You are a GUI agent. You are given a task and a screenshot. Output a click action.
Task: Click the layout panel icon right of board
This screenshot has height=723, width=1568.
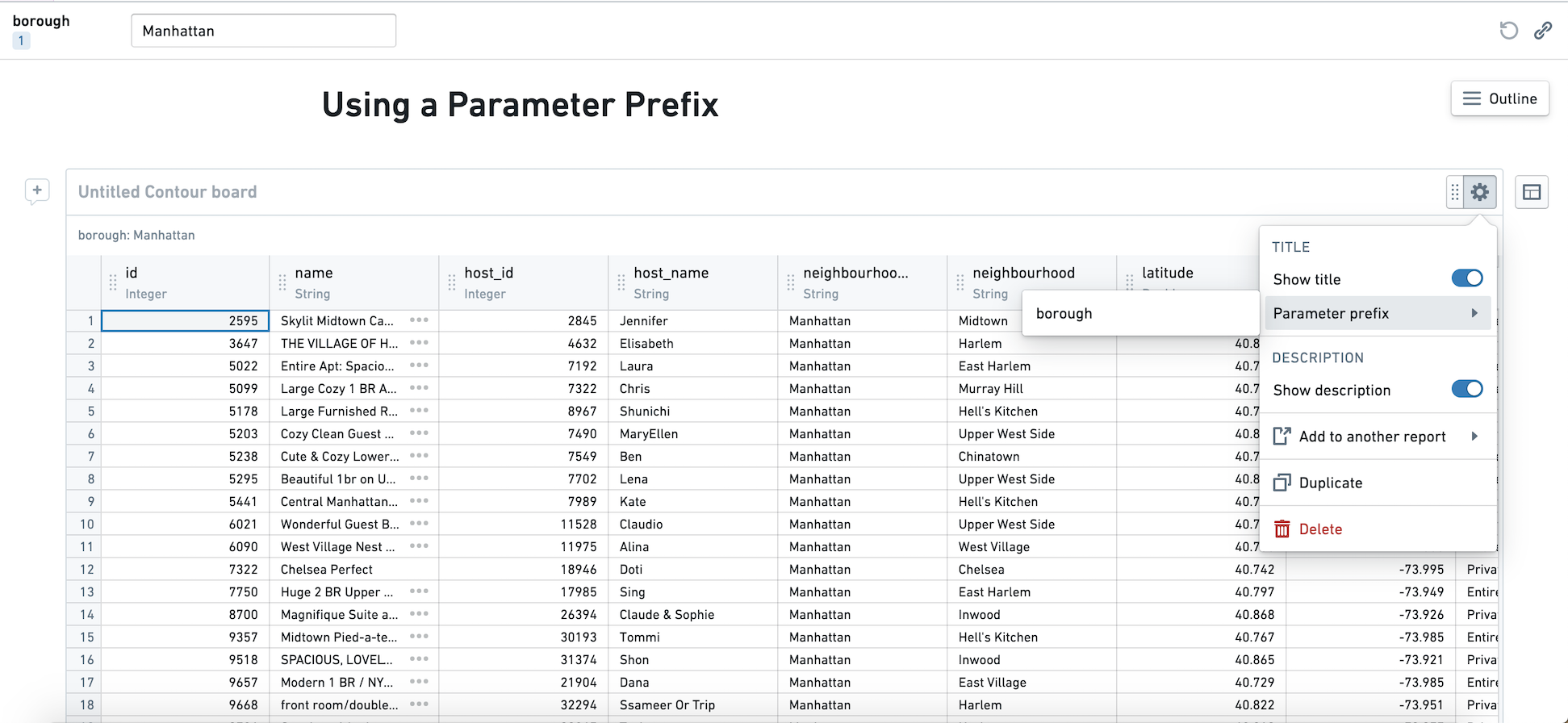[x=1532, y=192]
